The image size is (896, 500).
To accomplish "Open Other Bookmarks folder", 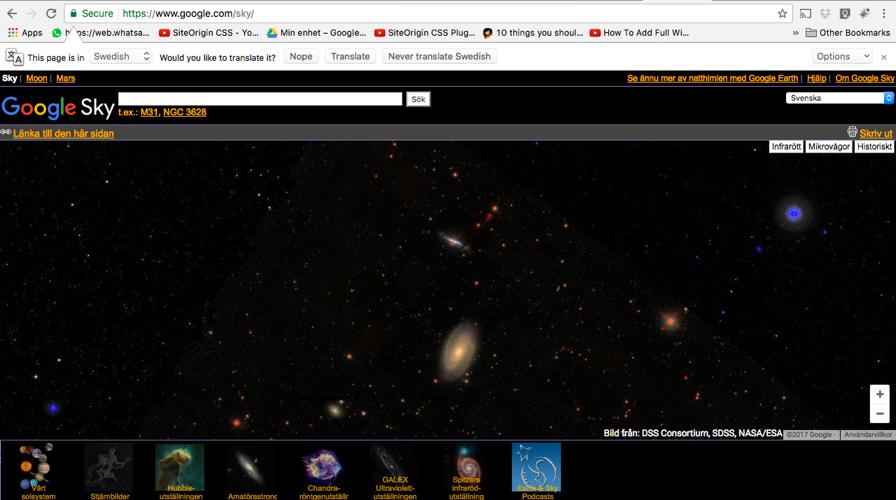I will (848, 33).
